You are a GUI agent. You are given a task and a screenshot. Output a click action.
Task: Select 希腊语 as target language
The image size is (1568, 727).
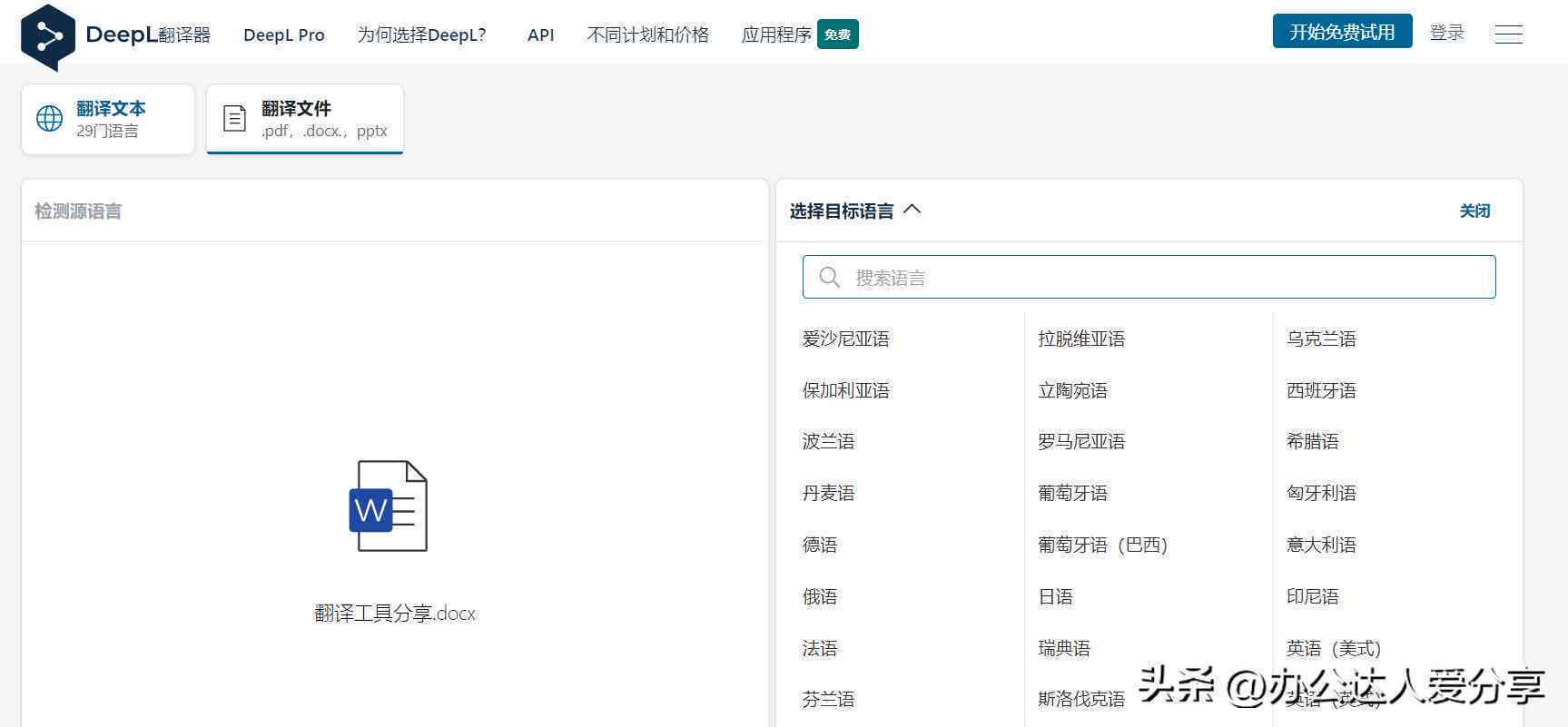1313,441
